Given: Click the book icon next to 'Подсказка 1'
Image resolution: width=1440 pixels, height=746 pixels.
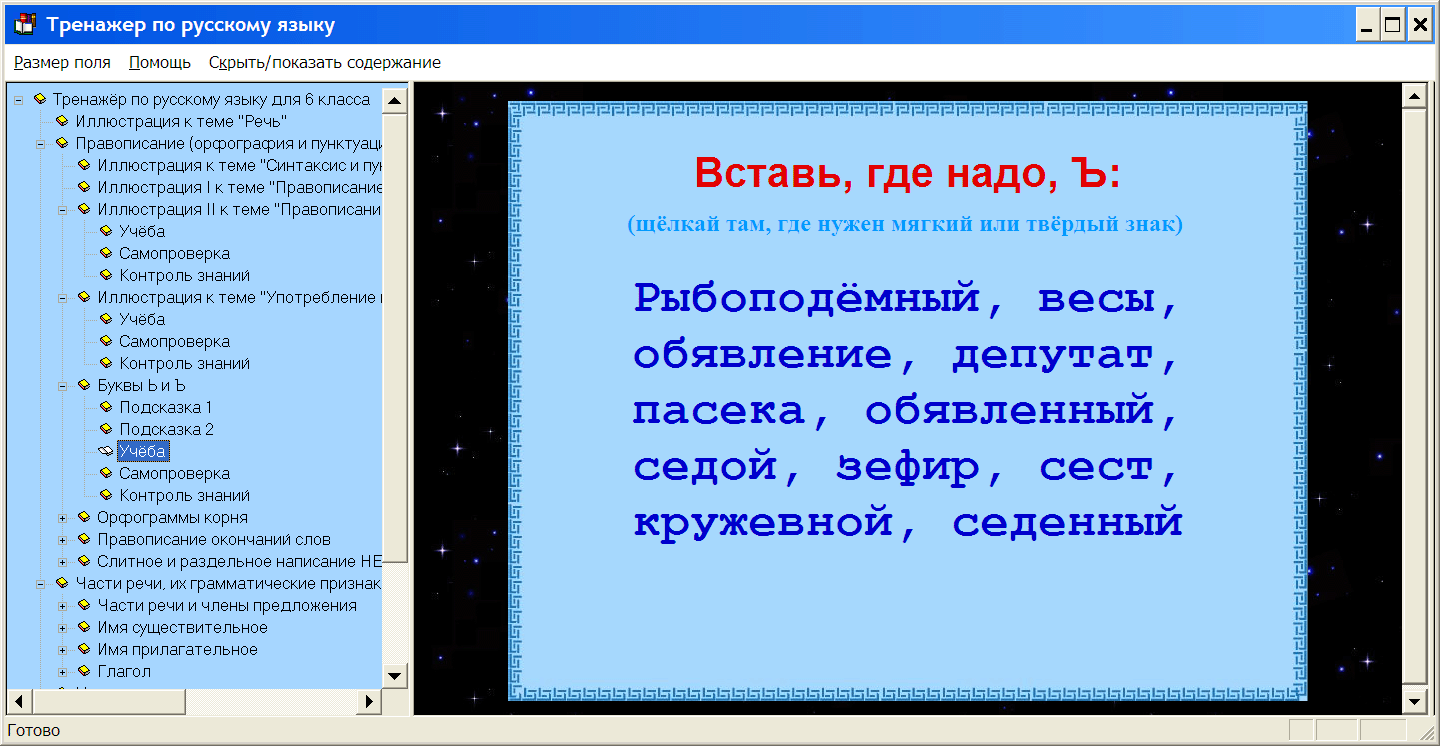Looking at the screenshot, I should (106, 407).
